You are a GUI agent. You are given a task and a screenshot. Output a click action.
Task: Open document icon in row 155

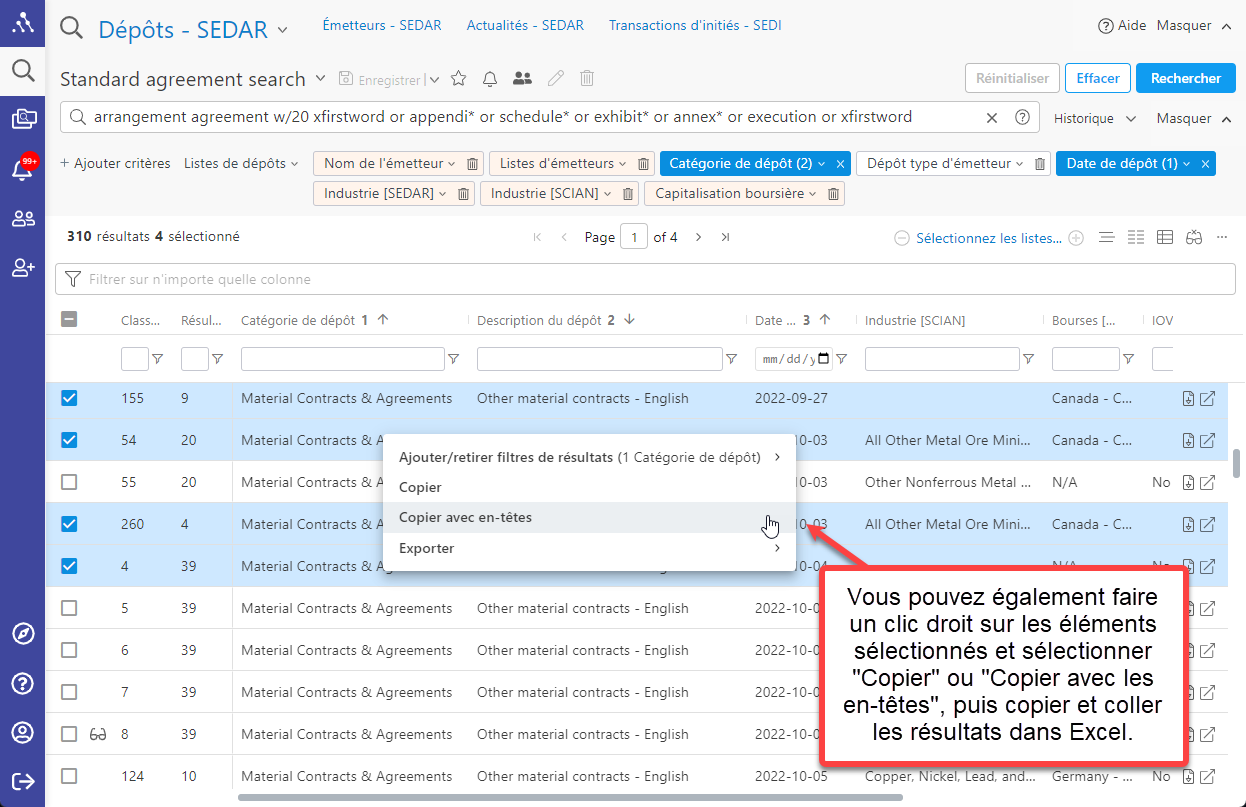1188,399
